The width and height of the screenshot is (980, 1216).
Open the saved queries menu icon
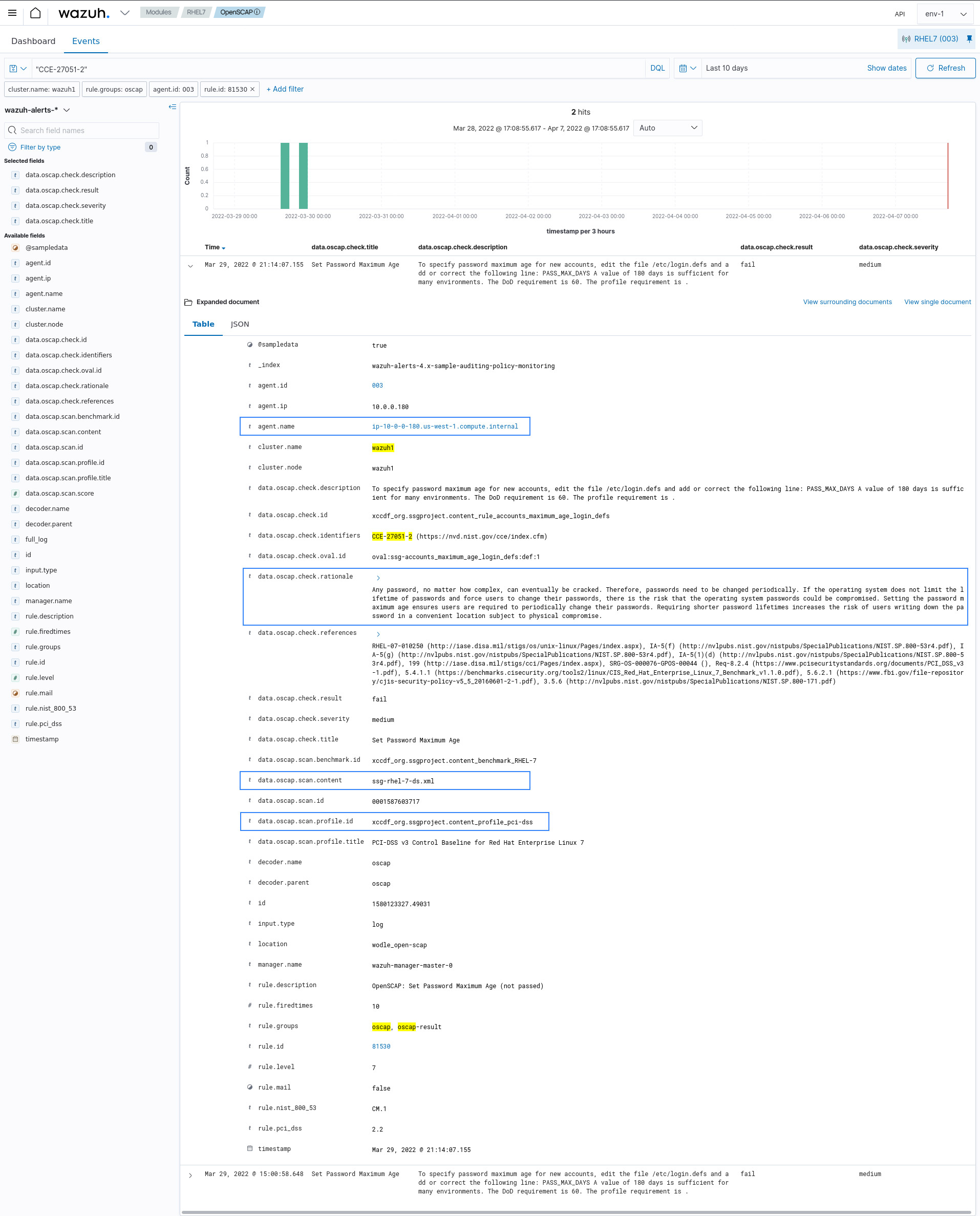pos(18,68)
